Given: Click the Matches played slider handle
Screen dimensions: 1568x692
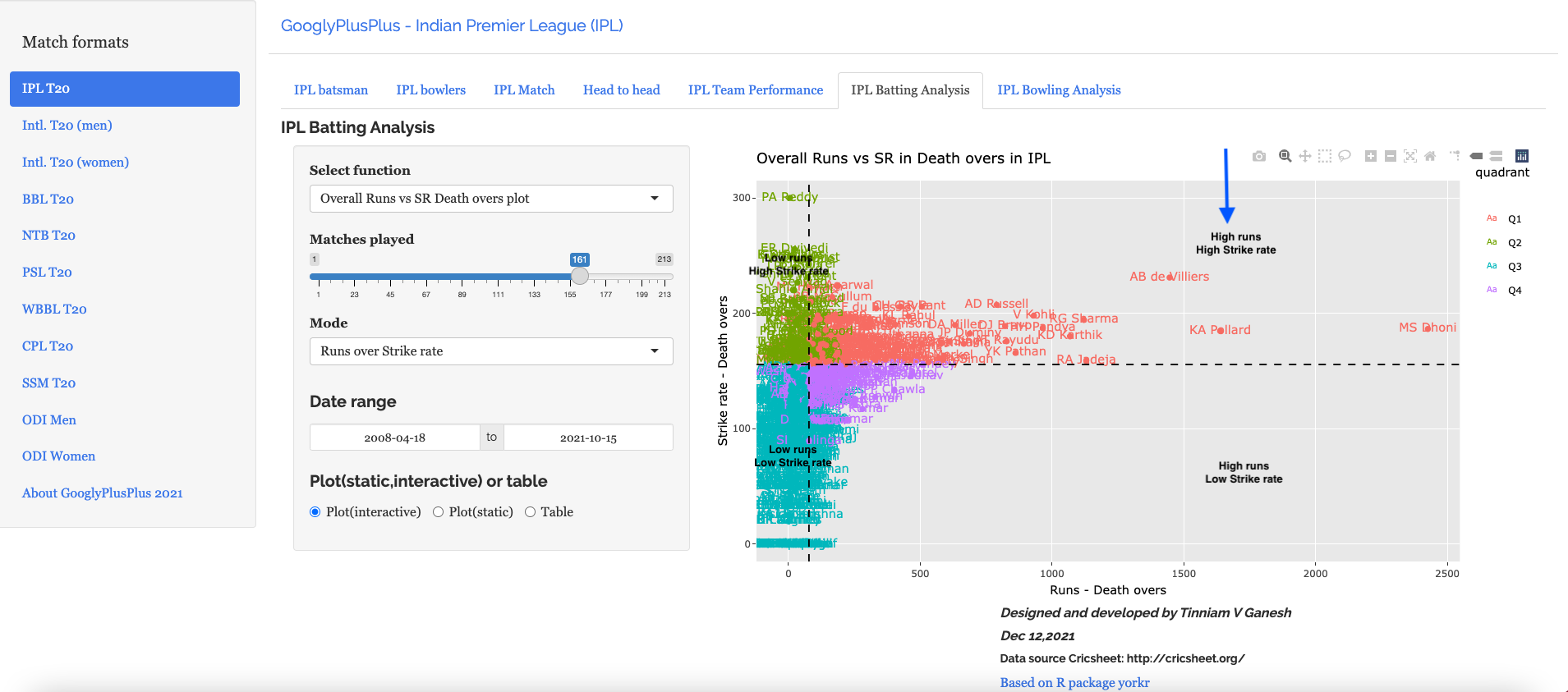Looking at the screenshot, I should [x=580, y=276].
